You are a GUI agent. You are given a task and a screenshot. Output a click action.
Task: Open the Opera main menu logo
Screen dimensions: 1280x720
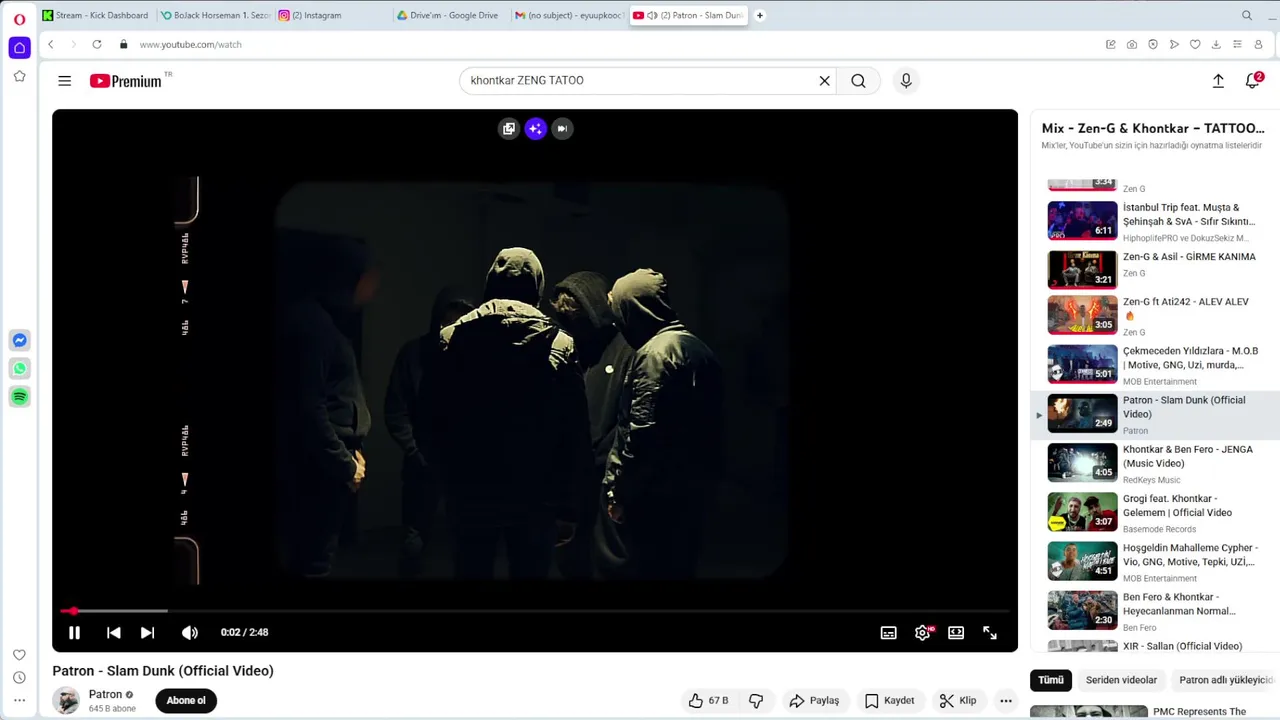[x=19, y=19]
